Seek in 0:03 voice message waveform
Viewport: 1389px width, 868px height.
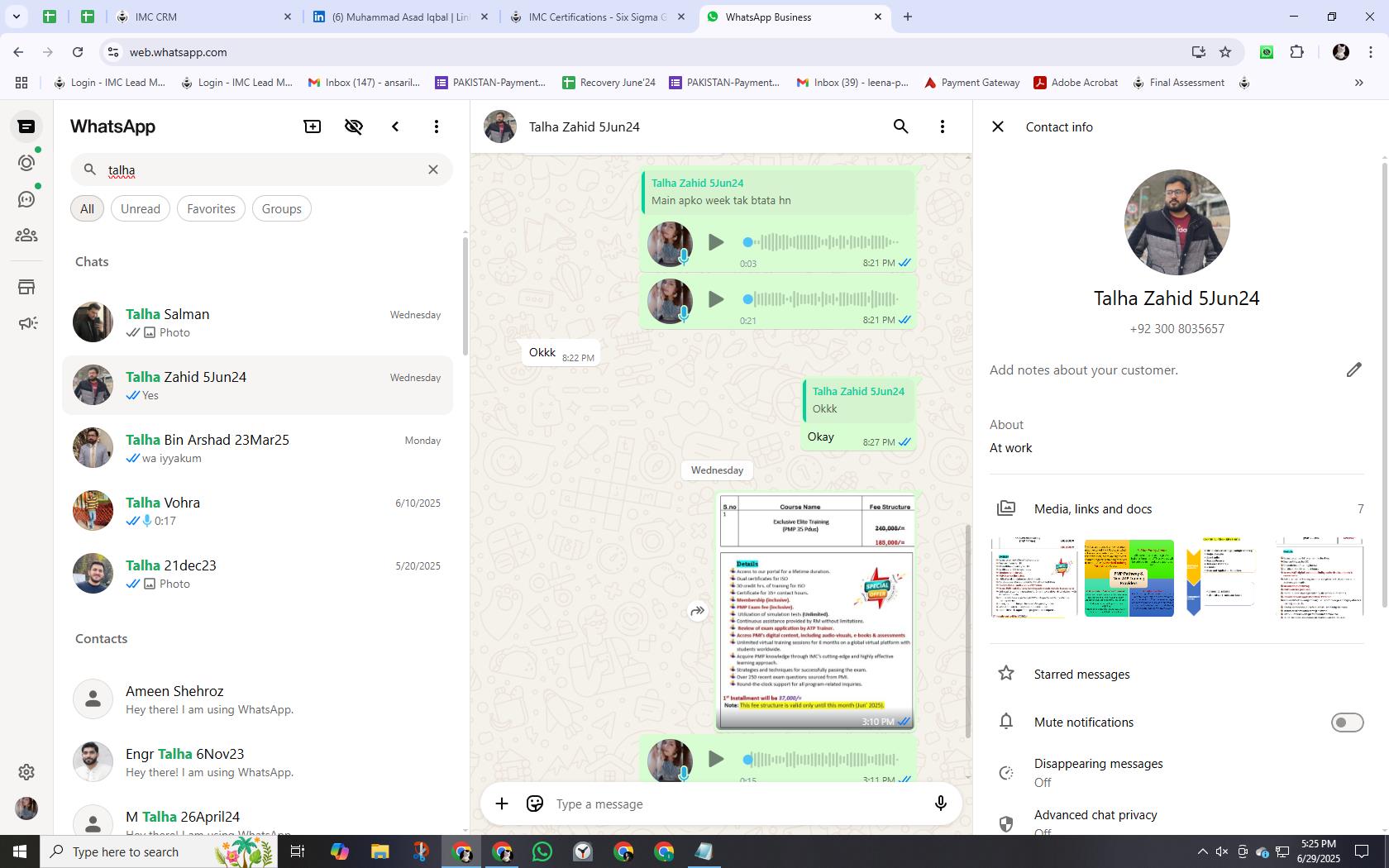coord(819,242)
